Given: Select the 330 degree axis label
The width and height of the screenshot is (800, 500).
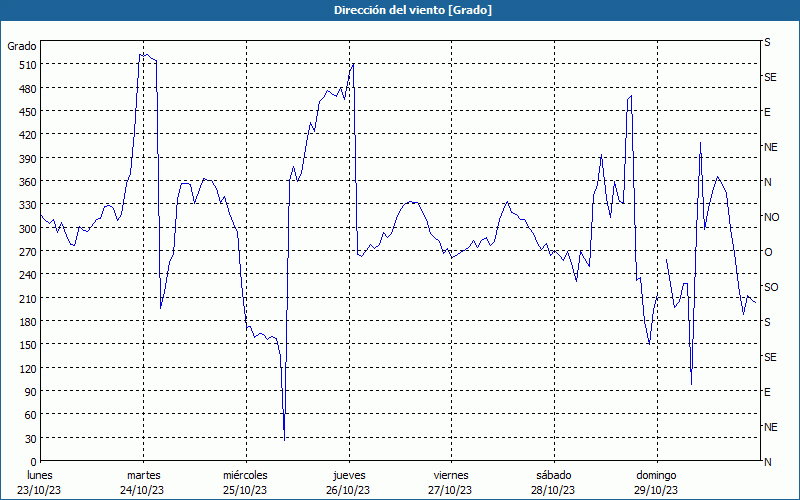Looking at the screenshot, I should pos(27,205).
